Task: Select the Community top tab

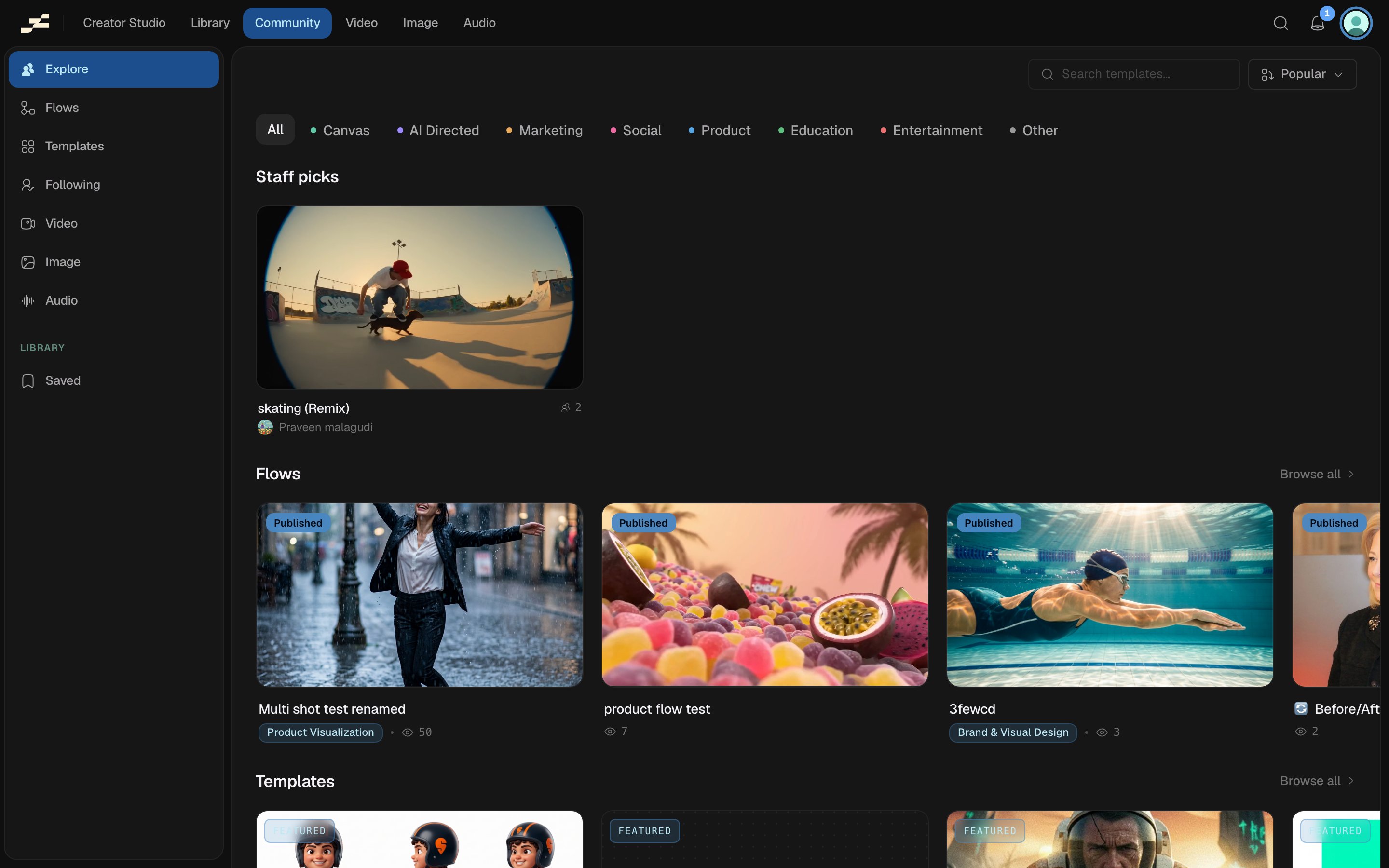Action: tap(287, 23)
